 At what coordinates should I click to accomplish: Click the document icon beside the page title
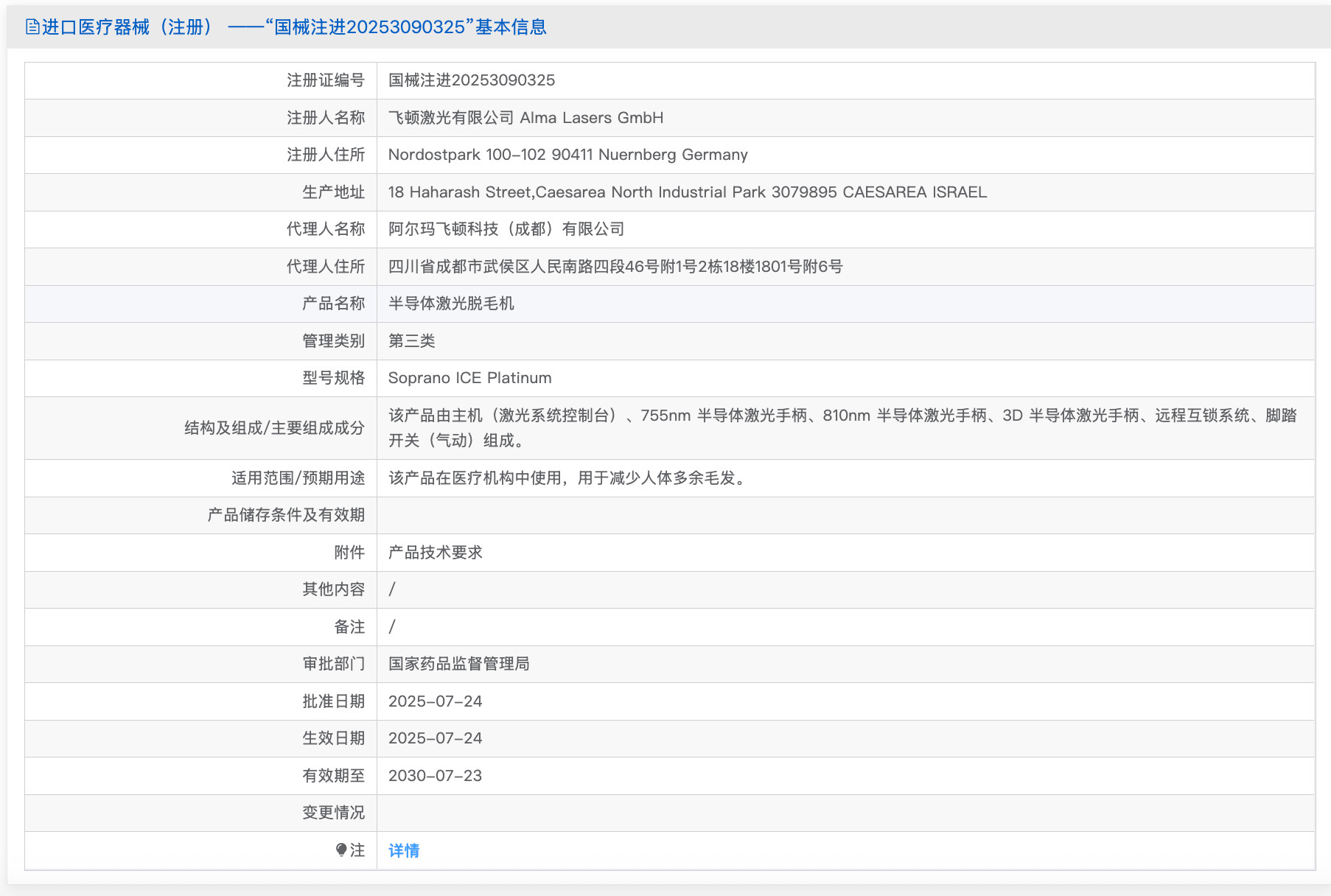point(32,27)
